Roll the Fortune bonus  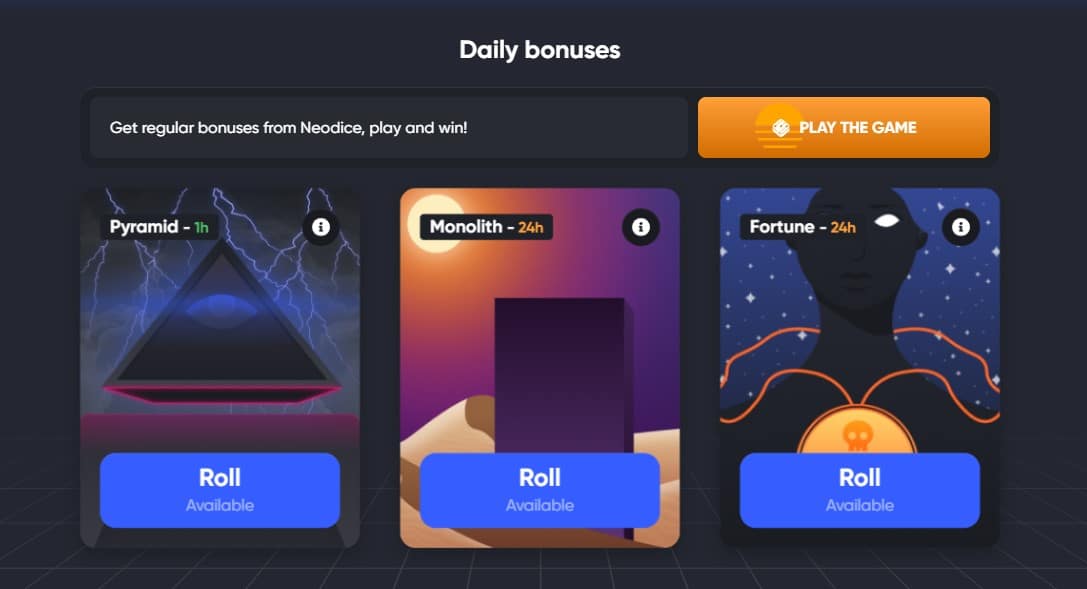click(860, 490)
